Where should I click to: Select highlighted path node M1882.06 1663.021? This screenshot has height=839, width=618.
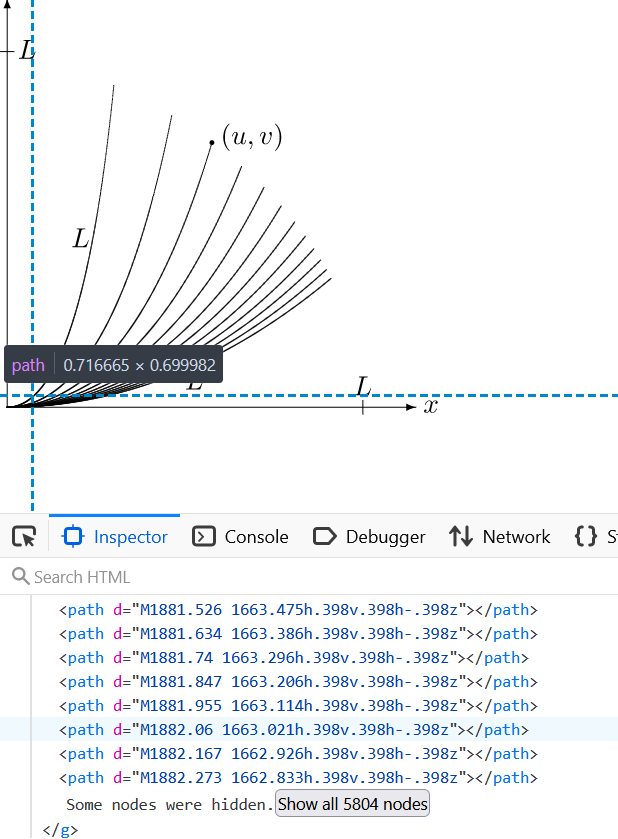point(294,730)
